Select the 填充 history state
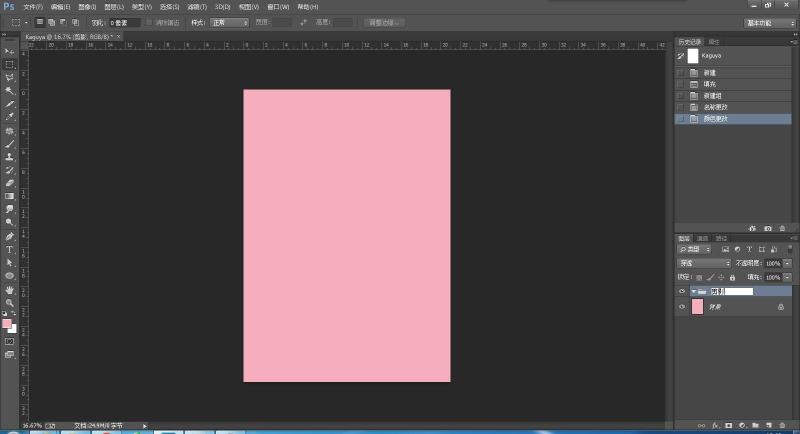The width and height of the screenshot is (800, 434). pos(734,84)
